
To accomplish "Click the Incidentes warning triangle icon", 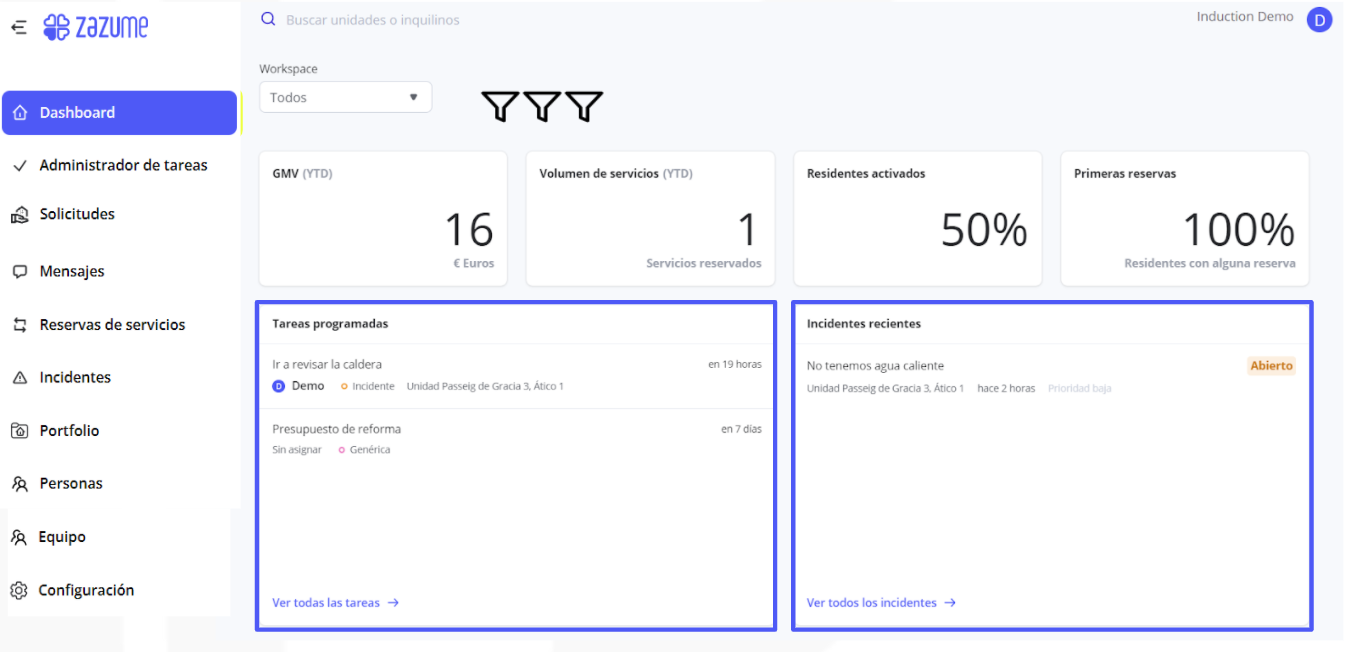I will coord(20,378).
